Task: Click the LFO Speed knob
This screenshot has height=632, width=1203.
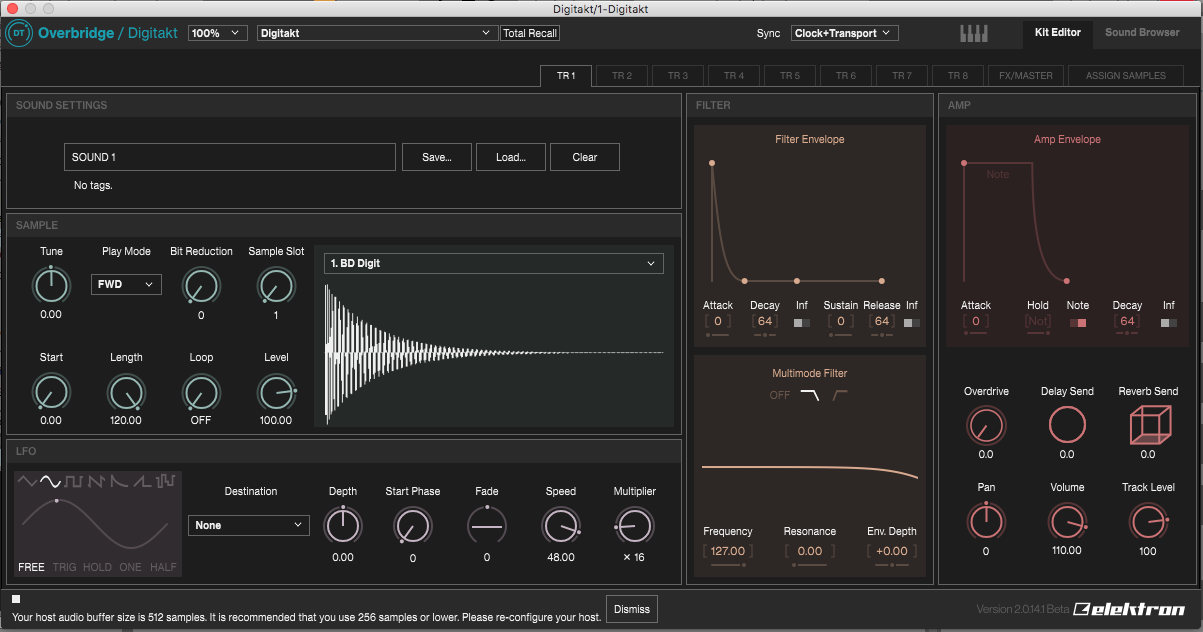Action: [x=560, y=525]
